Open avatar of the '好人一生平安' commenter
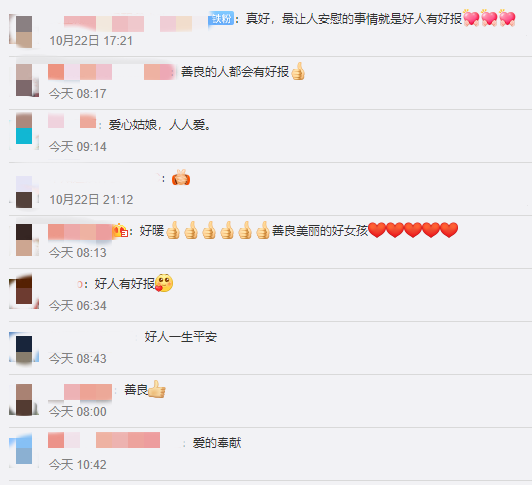532x485 pixels. pyautogui.click(x=24, y=348)
